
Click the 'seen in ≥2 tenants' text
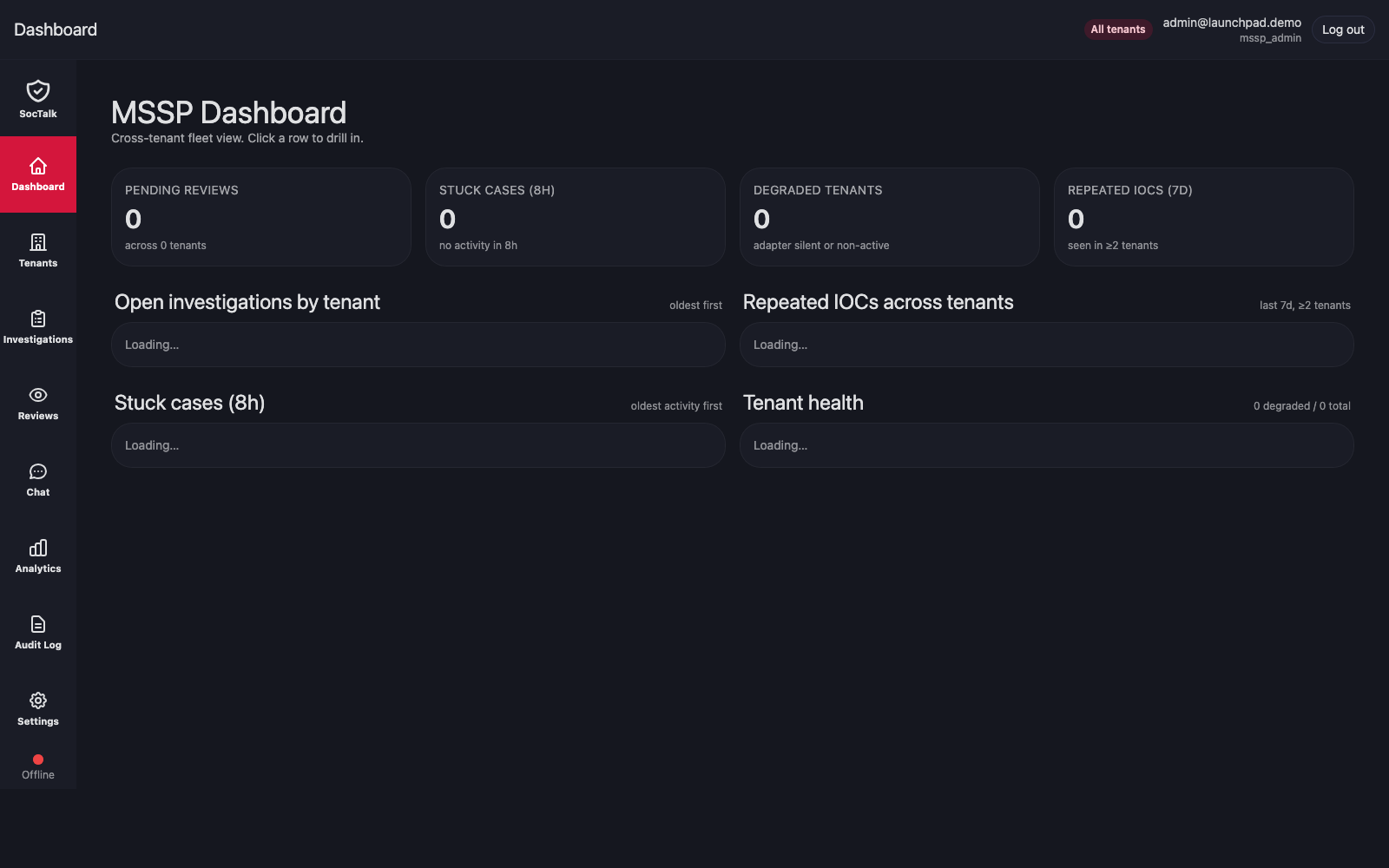[1113, 246]
